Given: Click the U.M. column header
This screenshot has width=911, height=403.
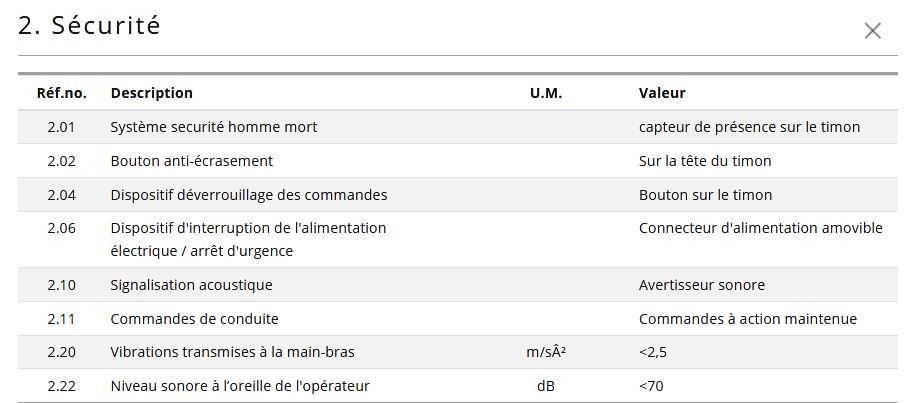Looking at the screenshot, I should tap(546, 93).
